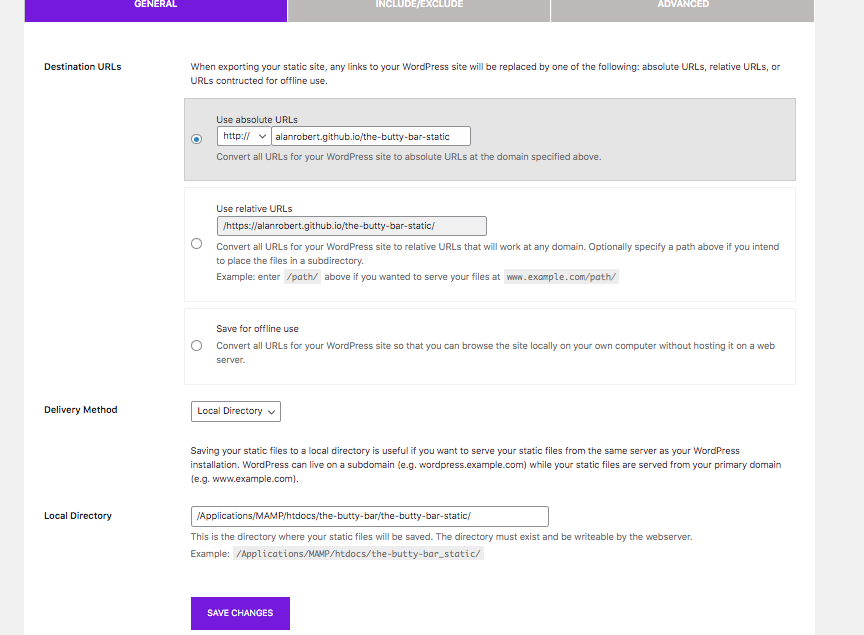Click the SAVE CHANGES button
This screenshot has width=864, height=635.
240,613
